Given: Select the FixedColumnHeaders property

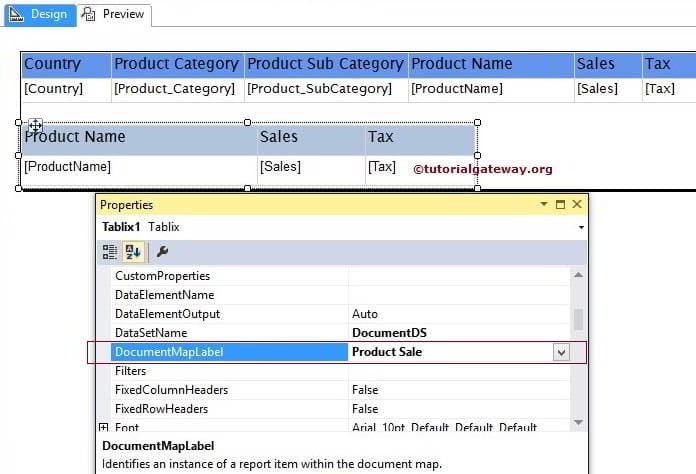Looking at the screenshot, I should tap(171, 390).
